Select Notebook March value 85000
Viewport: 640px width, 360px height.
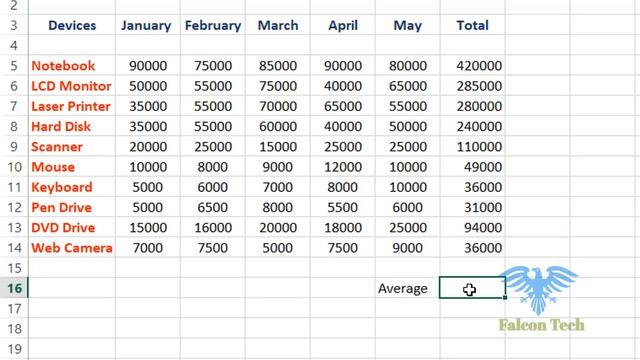click(278, 66)
